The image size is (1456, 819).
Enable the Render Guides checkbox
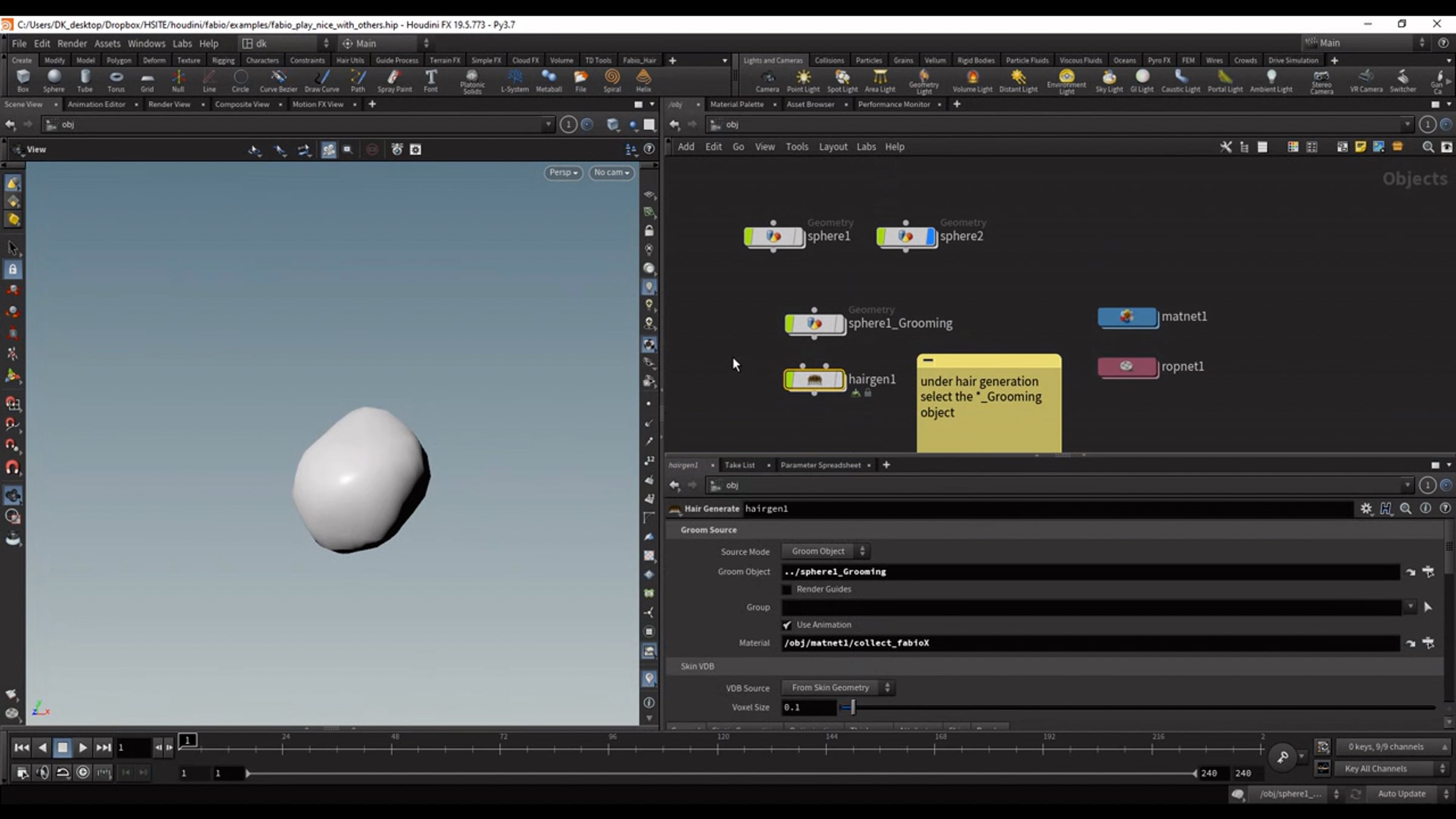(787, 590)
